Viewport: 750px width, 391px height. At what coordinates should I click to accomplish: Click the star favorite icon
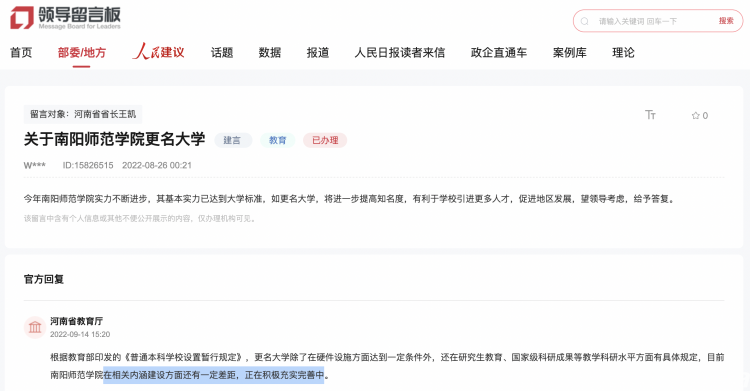tap(695, 115)
